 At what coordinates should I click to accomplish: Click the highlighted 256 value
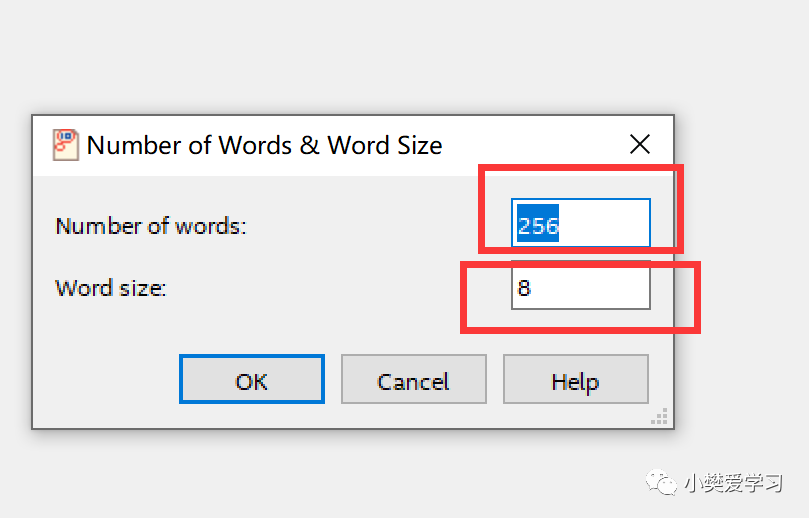pyautogui.click(x=538, y=225)
